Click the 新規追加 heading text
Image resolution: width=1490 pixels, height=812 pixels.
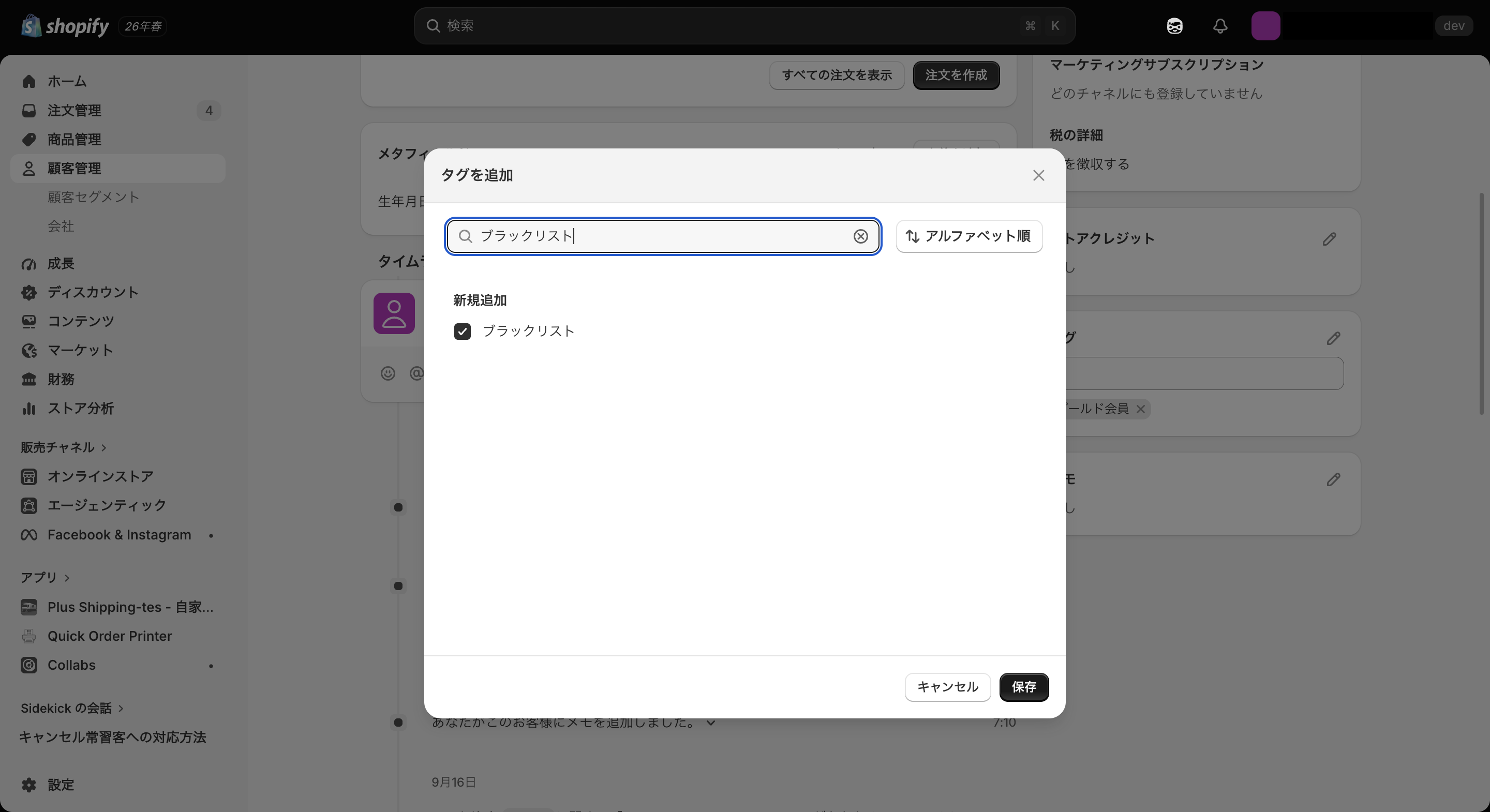coord(480,300)
